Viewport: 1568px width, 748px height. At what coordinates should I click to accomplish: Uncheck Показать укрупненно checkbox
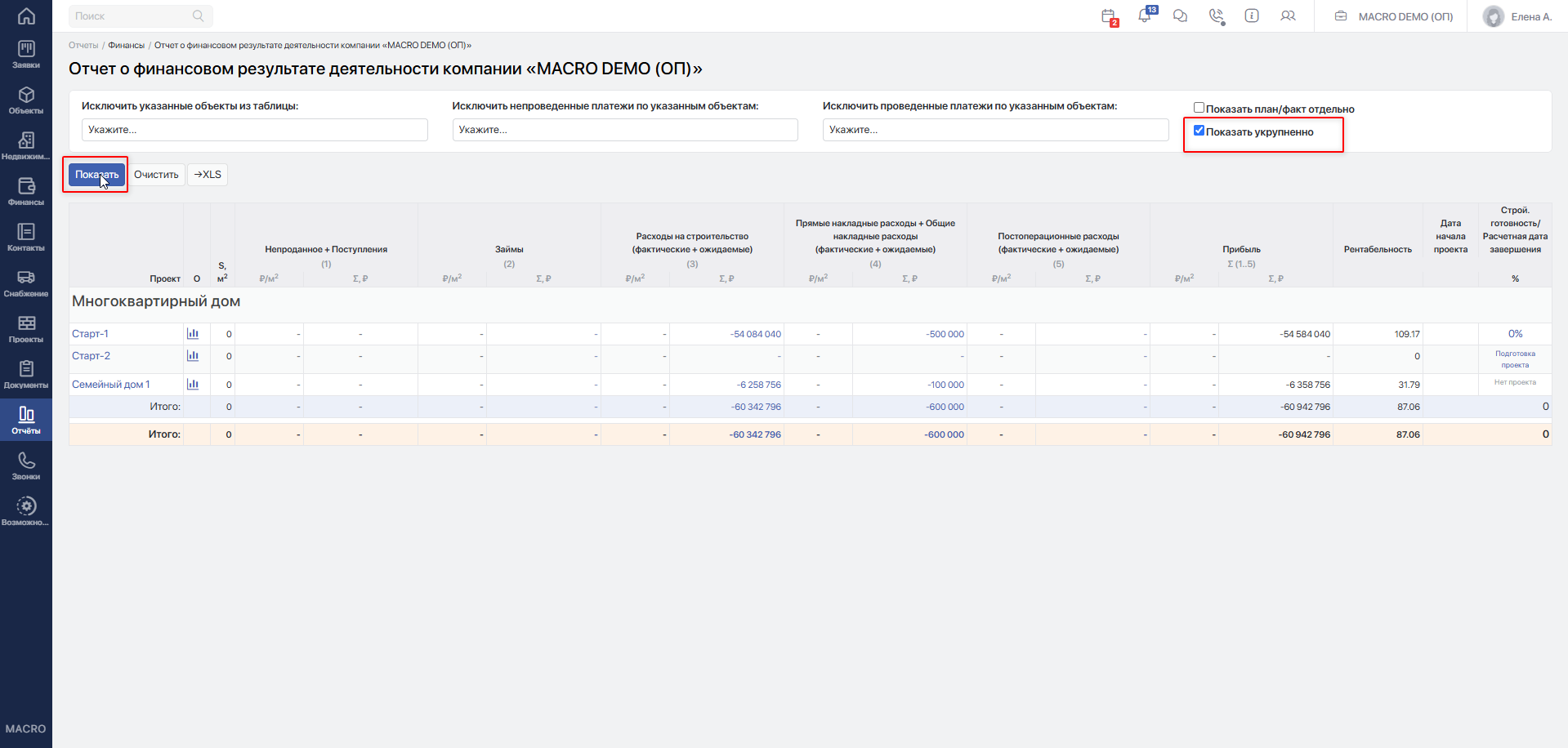pos(1199,131)
